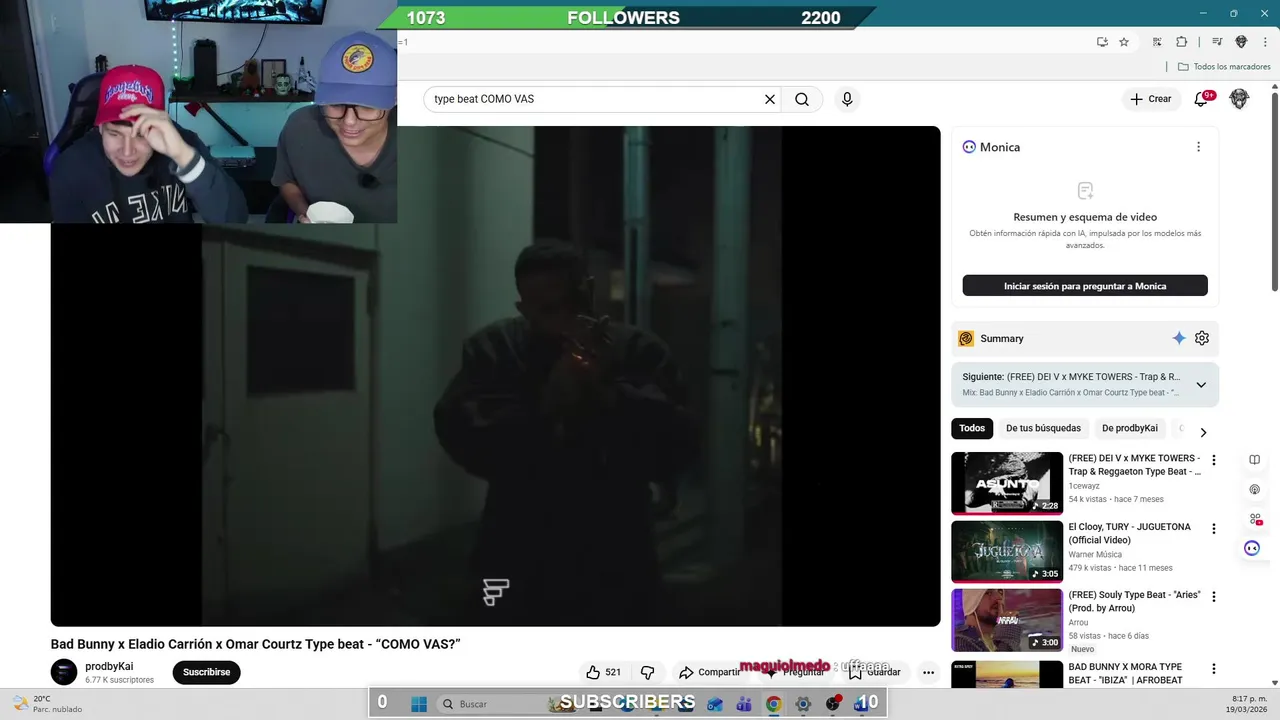Dislike the video with thumbs down
The image size is (1280, 720).
pyautogui.click(x=647, y=672)
